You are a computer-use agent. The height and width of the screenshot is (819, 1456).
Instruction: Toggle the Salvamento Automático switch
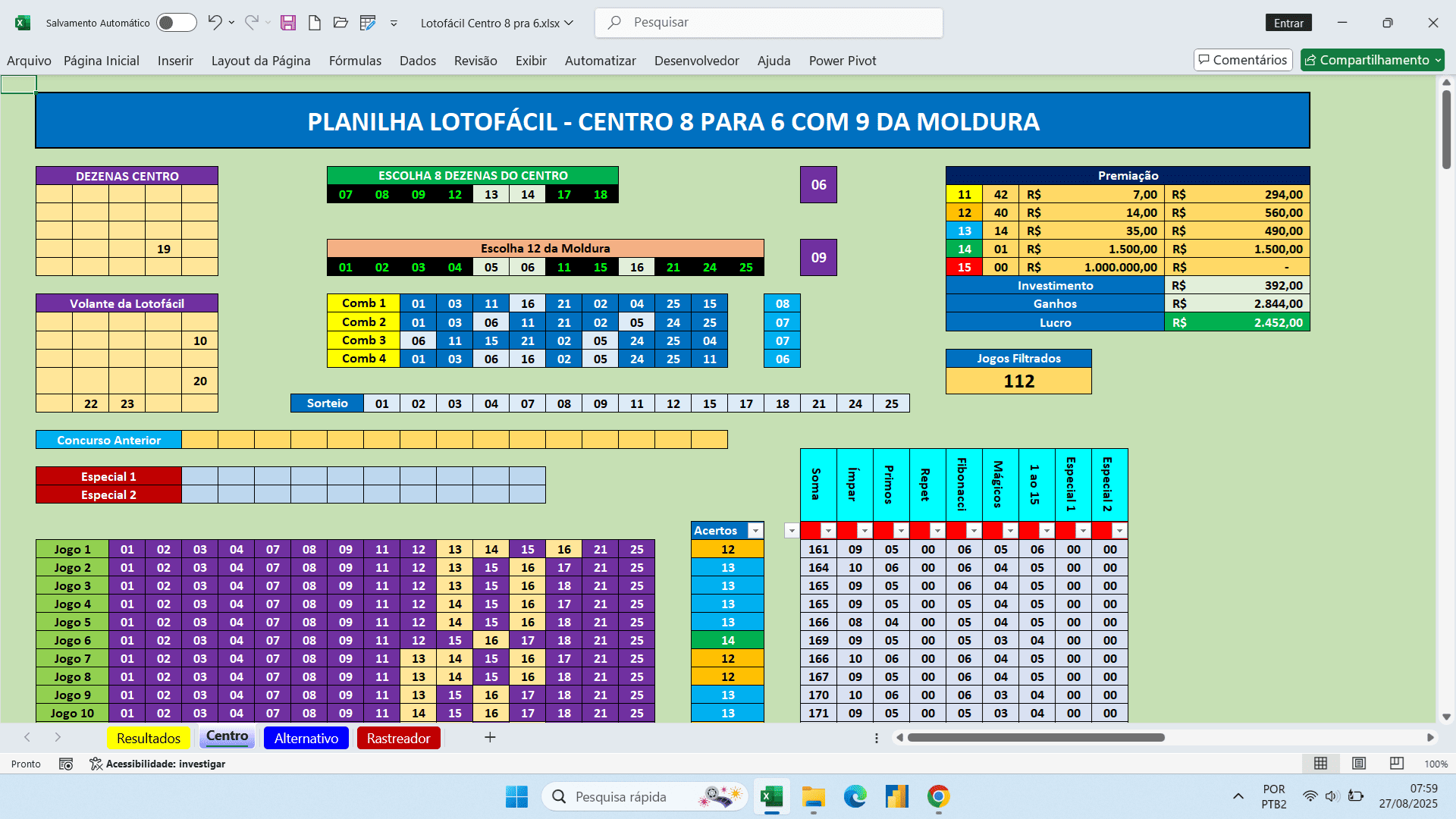(x=176, y=23)
